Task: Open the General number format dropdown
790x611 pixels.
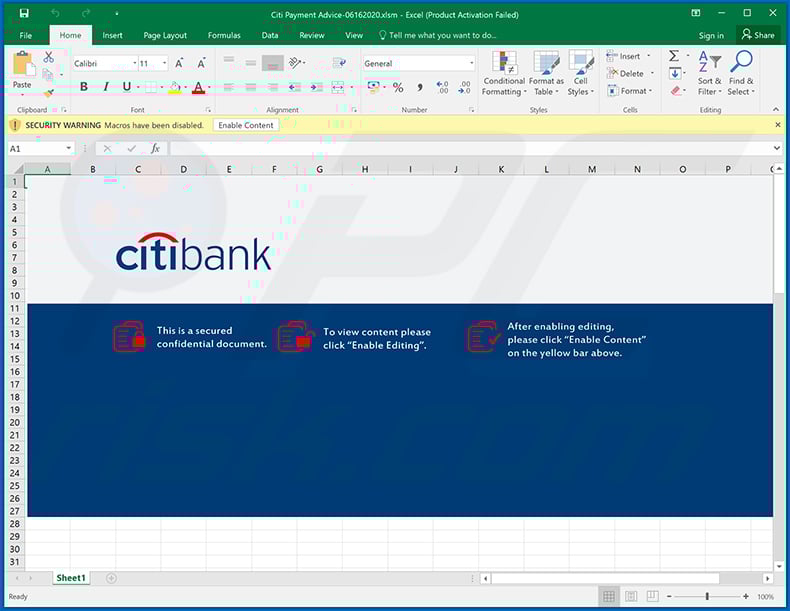Action: pyautogui.click(x=472, y=63)
